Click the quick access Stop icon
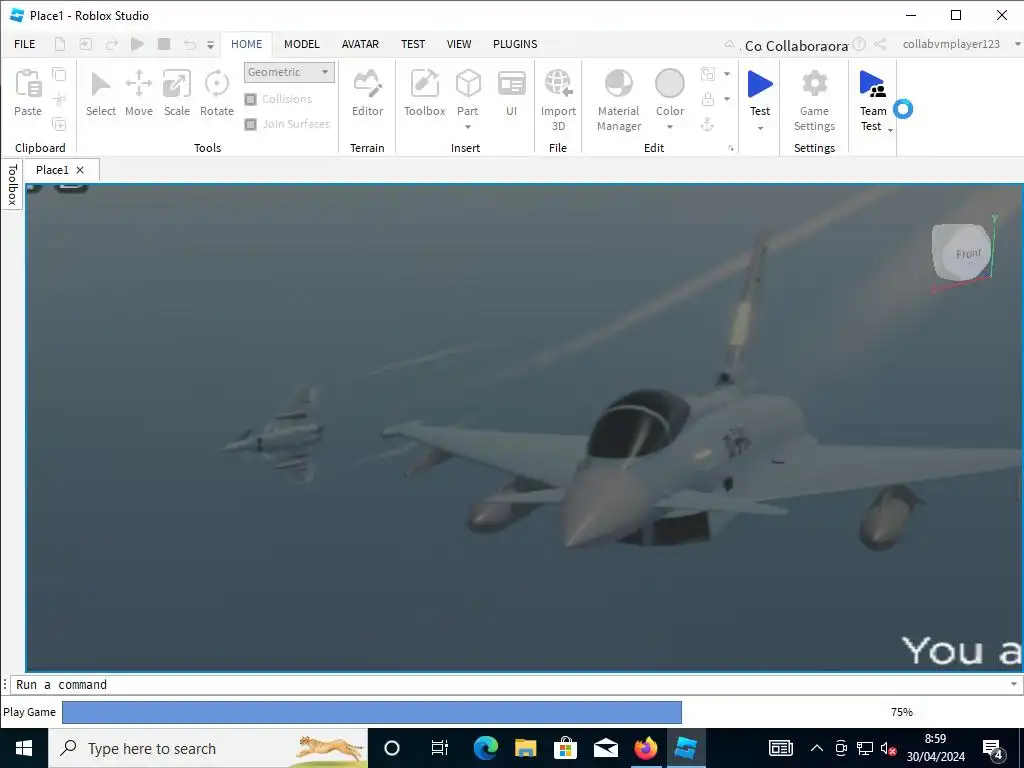This screenshot has height=768, width=1024. pos(164,44)
